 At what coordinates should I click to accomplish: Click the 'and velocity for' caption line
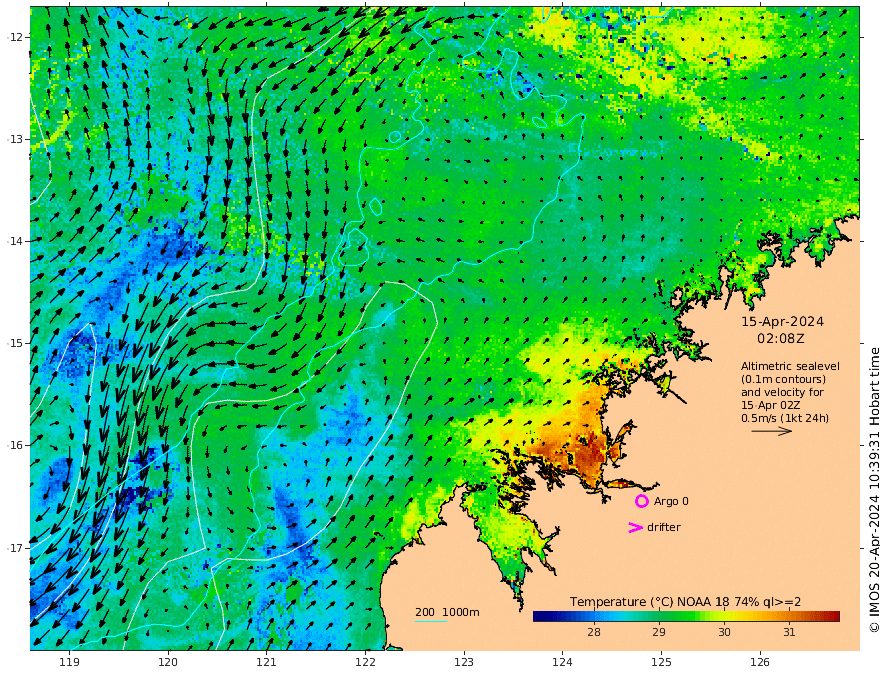pos(782,392)
